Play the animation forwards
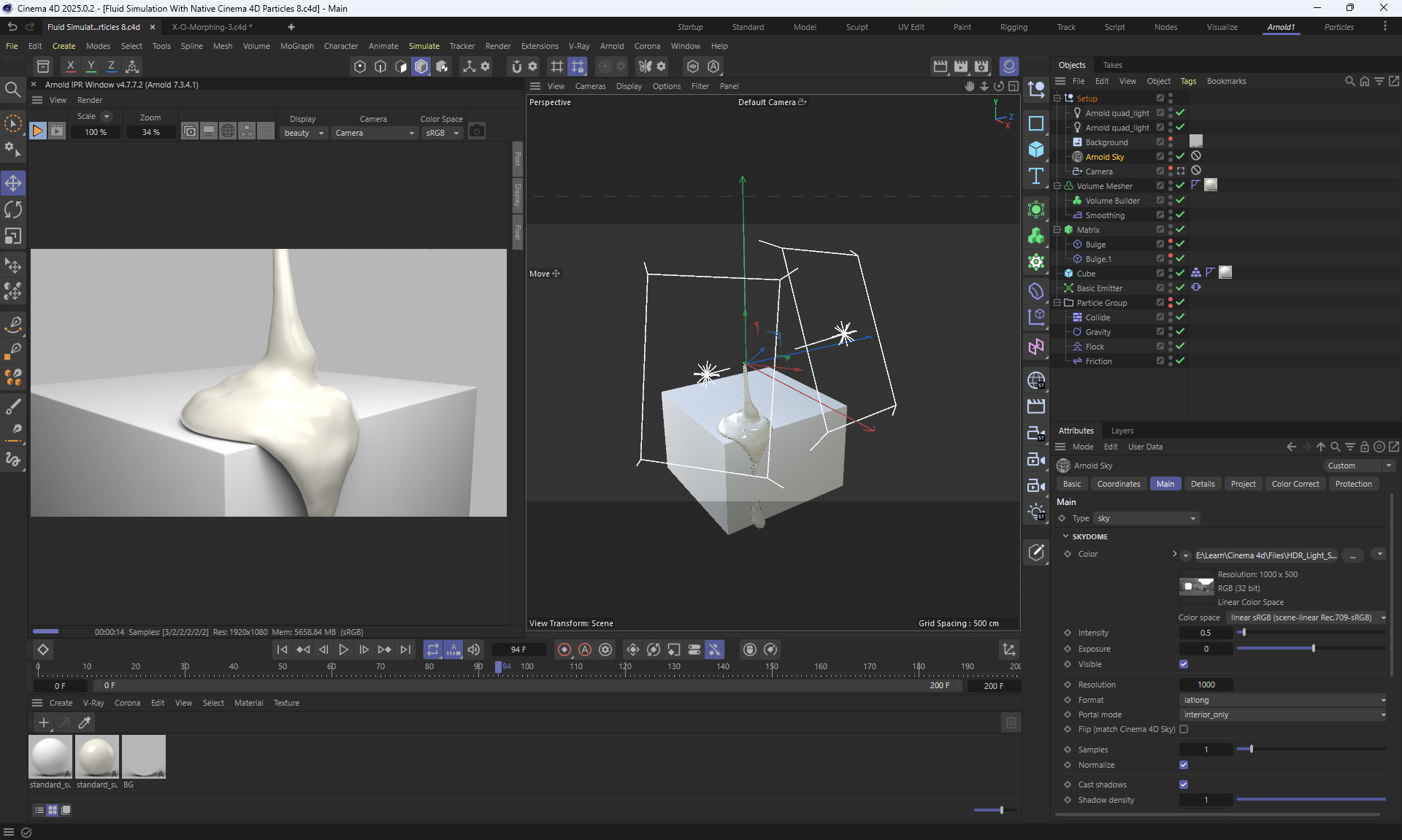 [x=343, y=650]
